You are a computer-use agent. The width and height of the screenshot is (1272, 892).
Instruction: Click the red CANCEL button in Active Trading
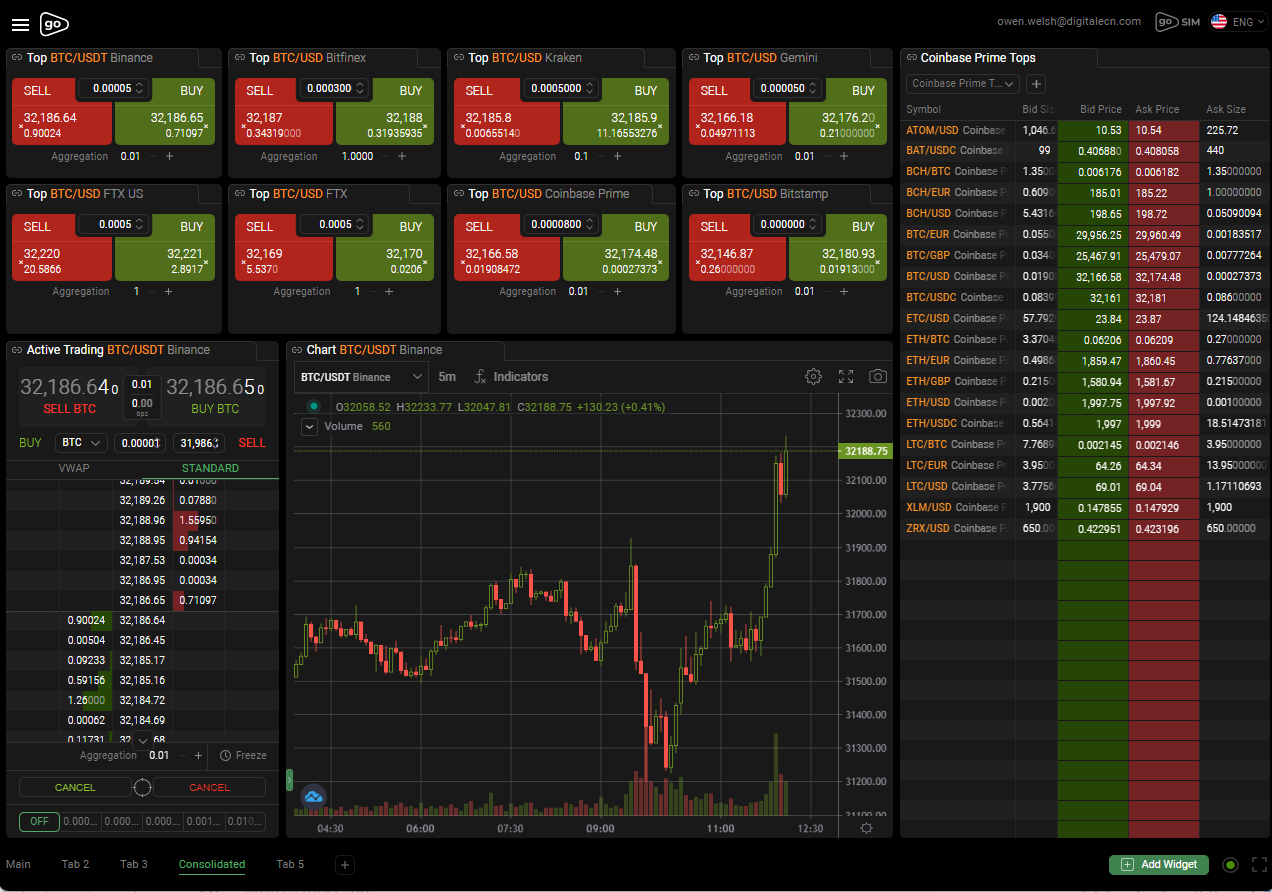209,788
